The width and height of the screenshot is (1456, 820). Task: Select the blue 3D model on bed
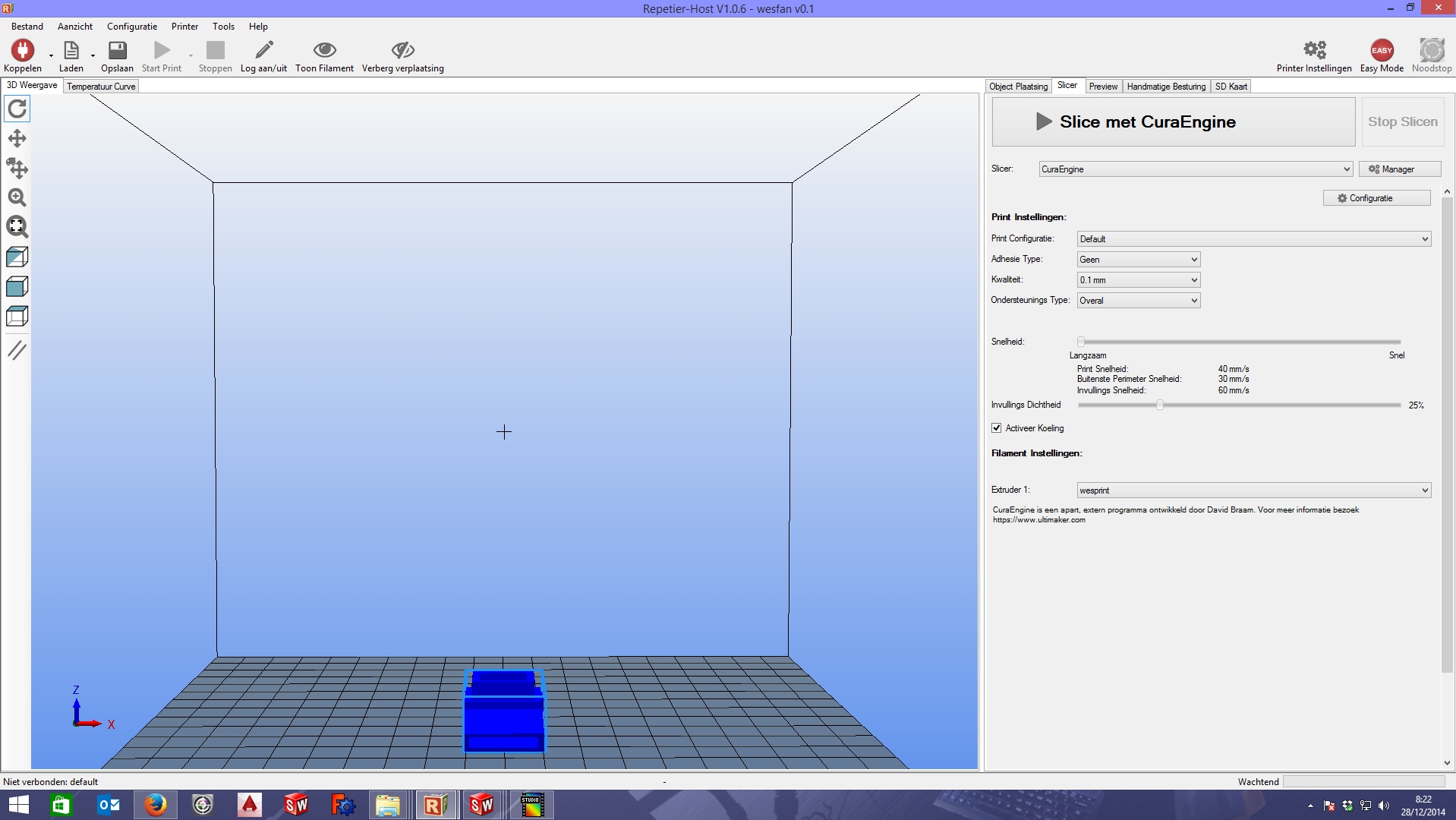click(x=504, y=711)
